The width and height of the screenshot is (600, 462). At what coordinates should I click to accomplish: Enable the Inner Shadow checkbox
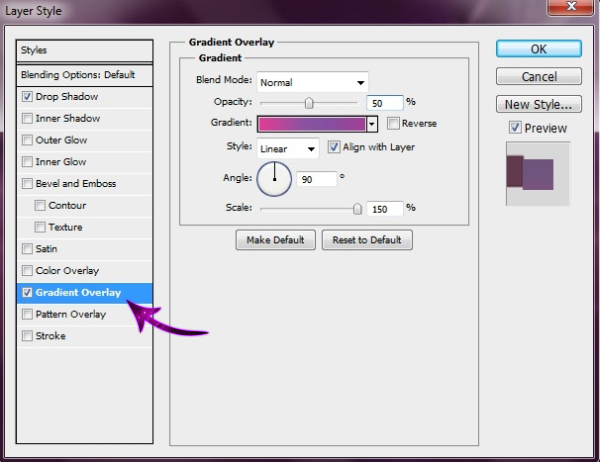click(27, 119)
